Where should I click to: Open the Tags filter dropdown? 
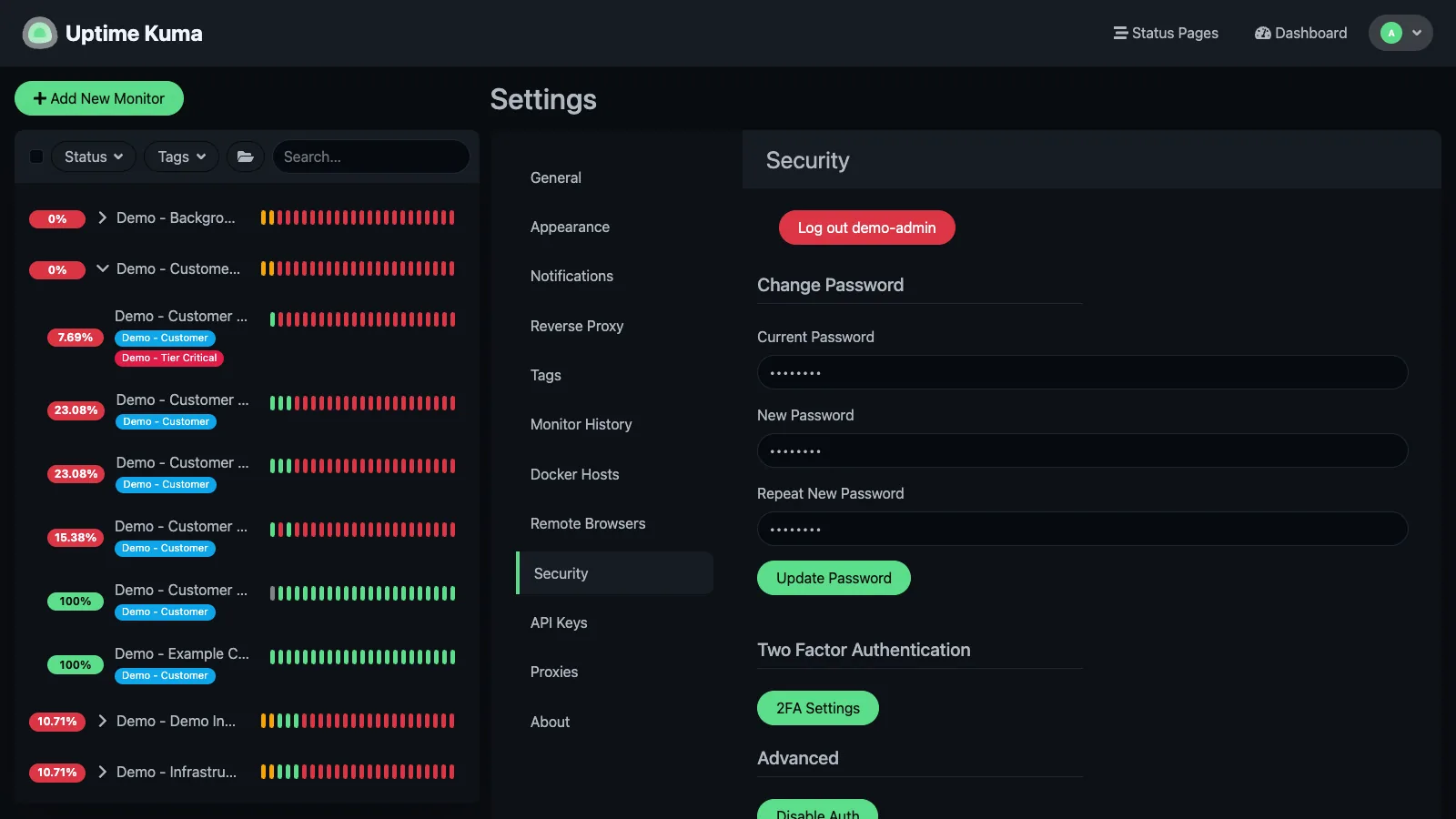(182, 157)
